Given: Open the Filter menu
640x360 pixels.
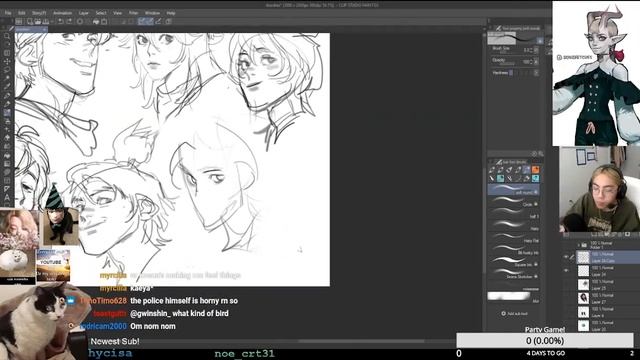Looking at the screenshot, I should [x=133, y=13].
